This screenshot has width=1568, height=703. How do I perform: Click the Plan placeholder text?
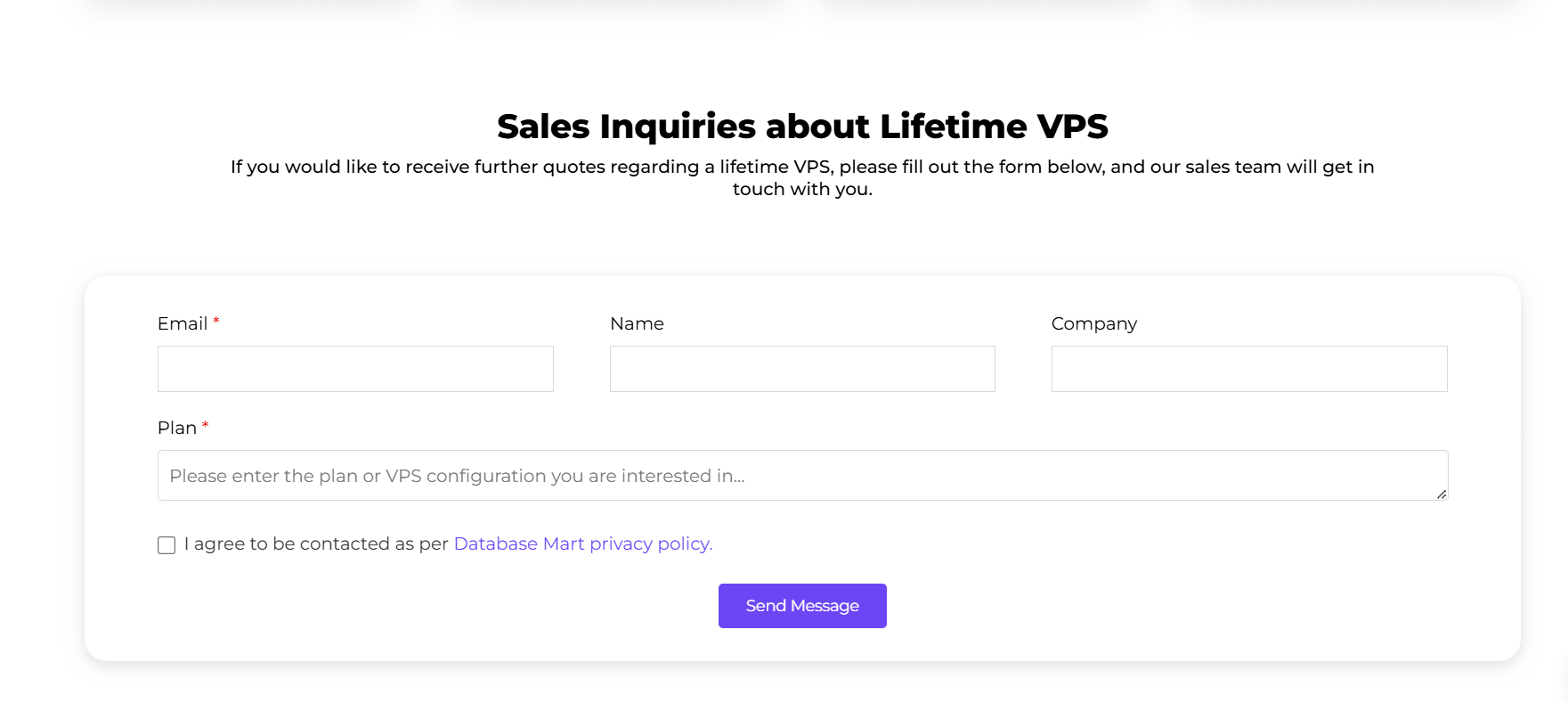(x=458, y=476)
